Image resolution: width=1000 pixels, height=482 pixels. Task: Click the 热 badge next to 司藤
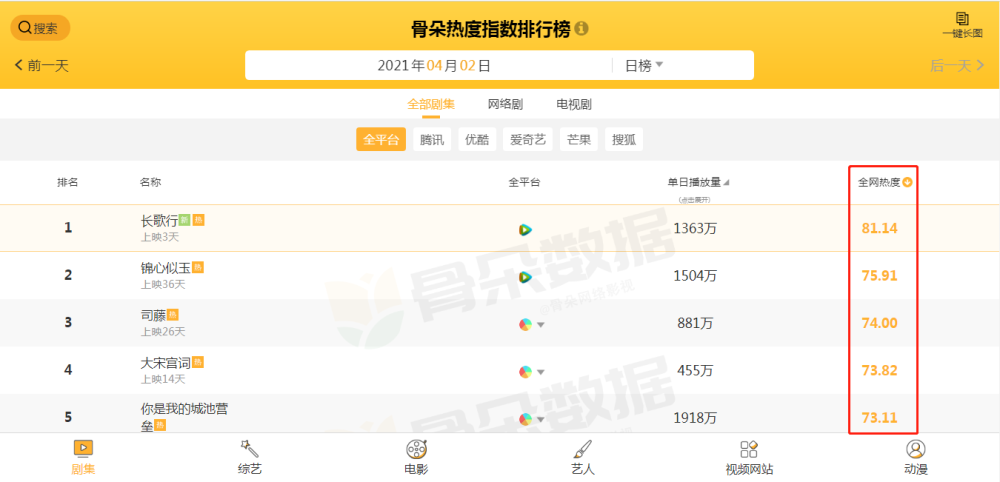point(173,314)
